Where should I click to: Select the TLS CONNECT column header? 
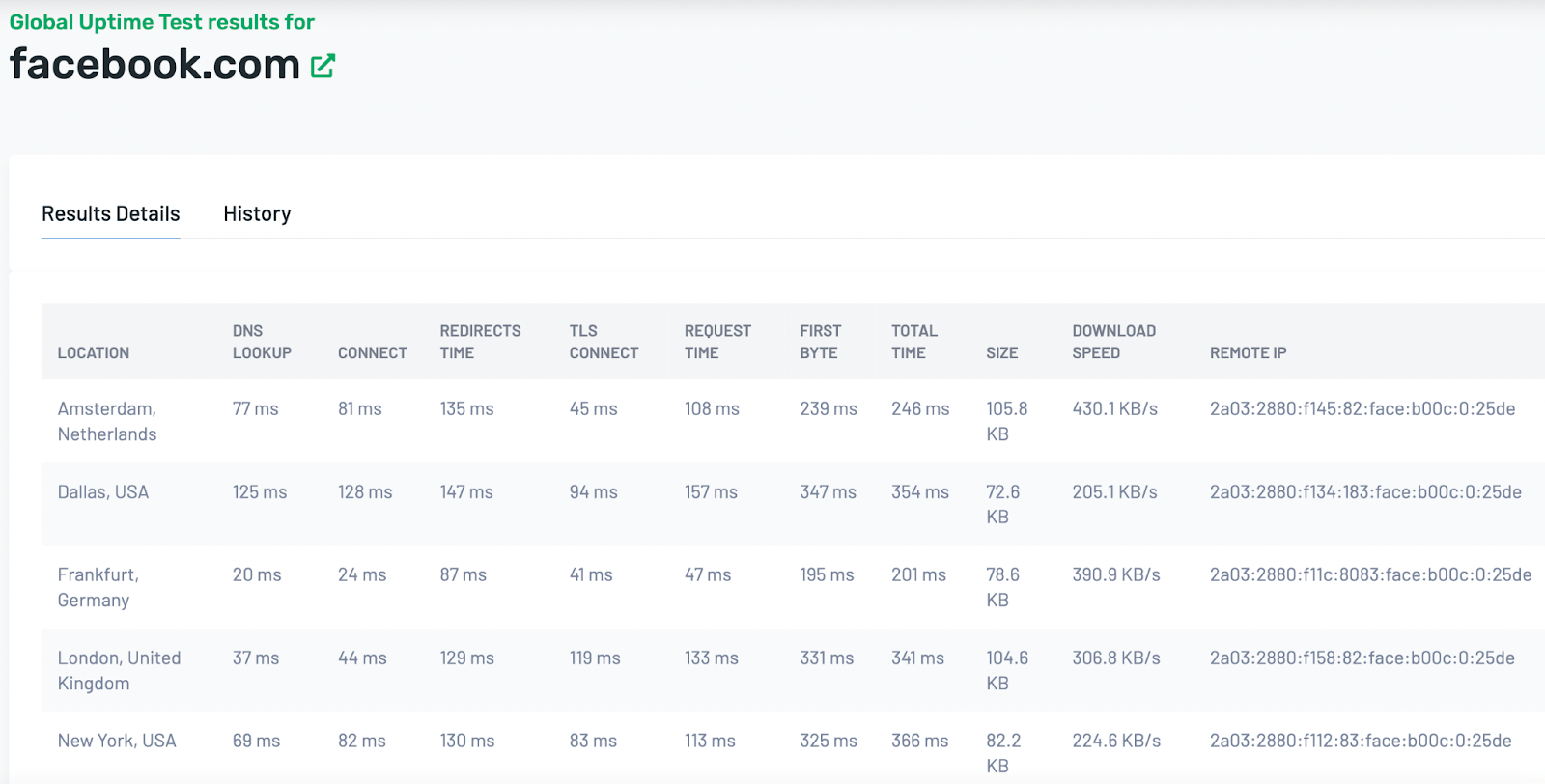pyautogui.click(x=604, y=342)
